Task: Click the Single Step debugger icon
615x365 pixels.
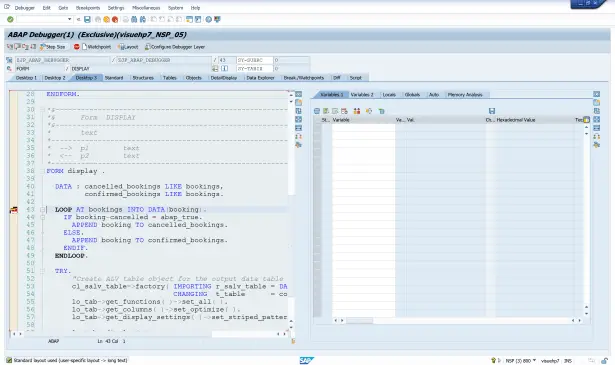Action: (10, 47)
